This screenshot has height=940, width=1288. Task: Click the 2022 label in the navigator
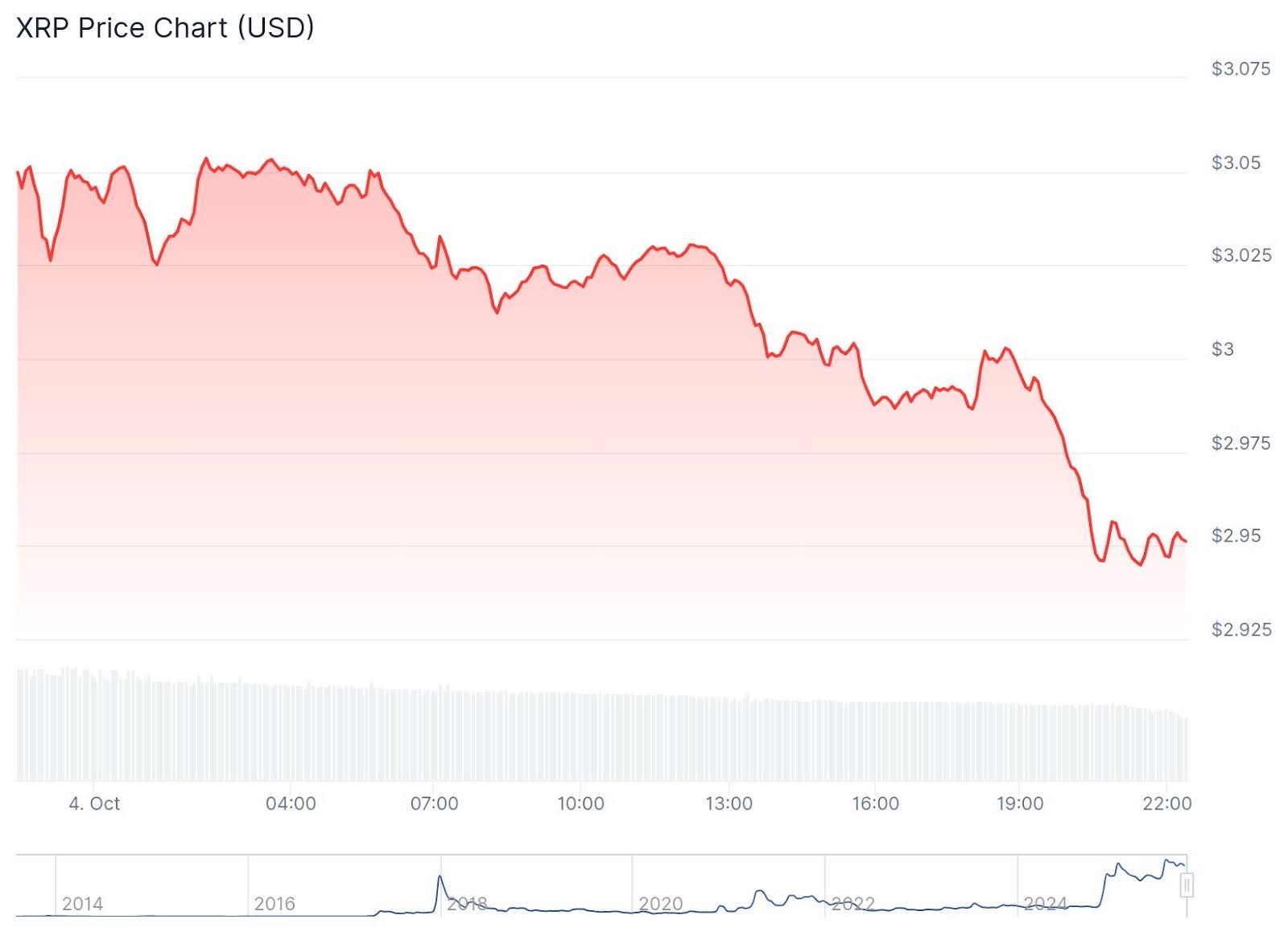[852, 904]
